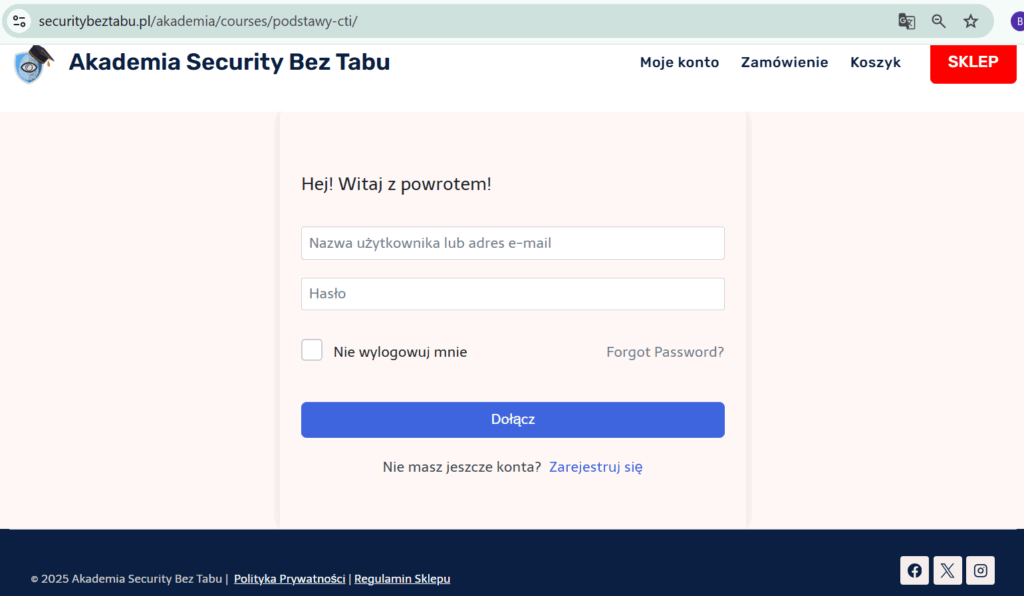
Task: Click the translate page icon in address bar
Action: tap(906, 21)
